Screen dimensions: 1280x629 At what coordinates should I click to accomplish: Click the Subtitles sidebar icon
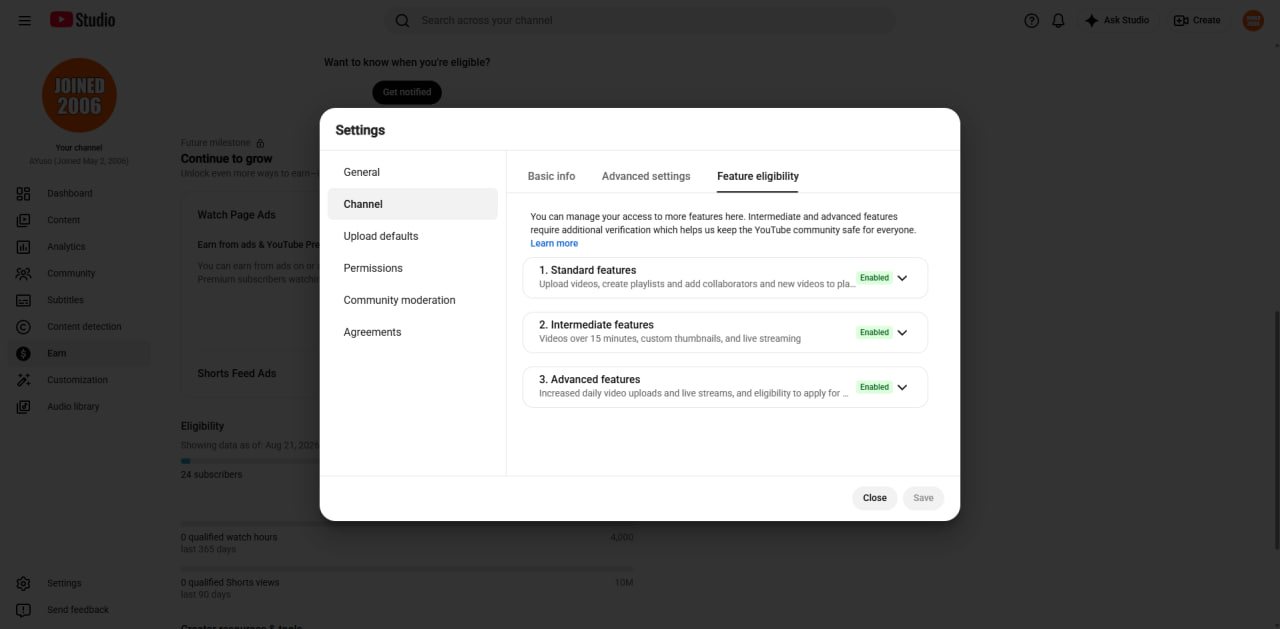tap(24, 300)
